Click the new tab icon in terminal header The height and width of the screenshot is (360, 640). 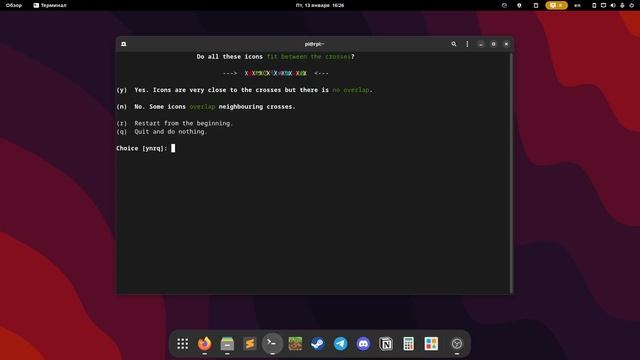pos(124,44)
